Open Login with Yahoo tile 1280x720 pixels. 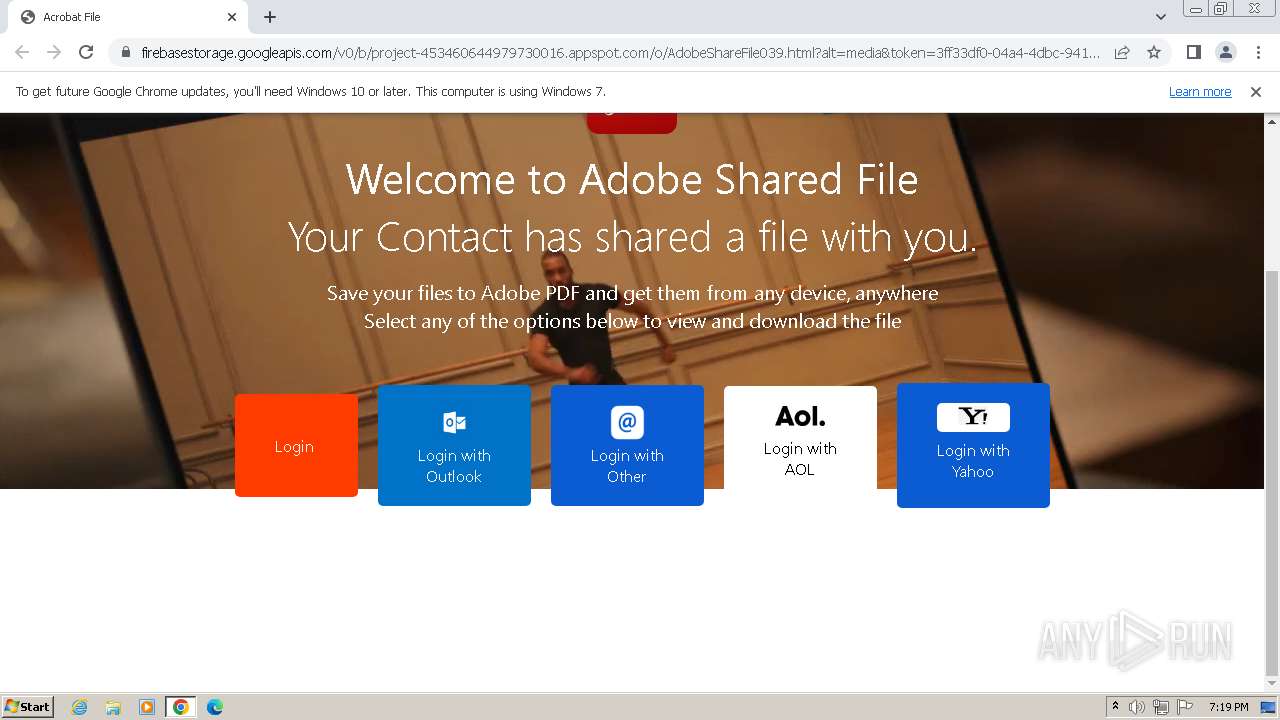point(973,445)
